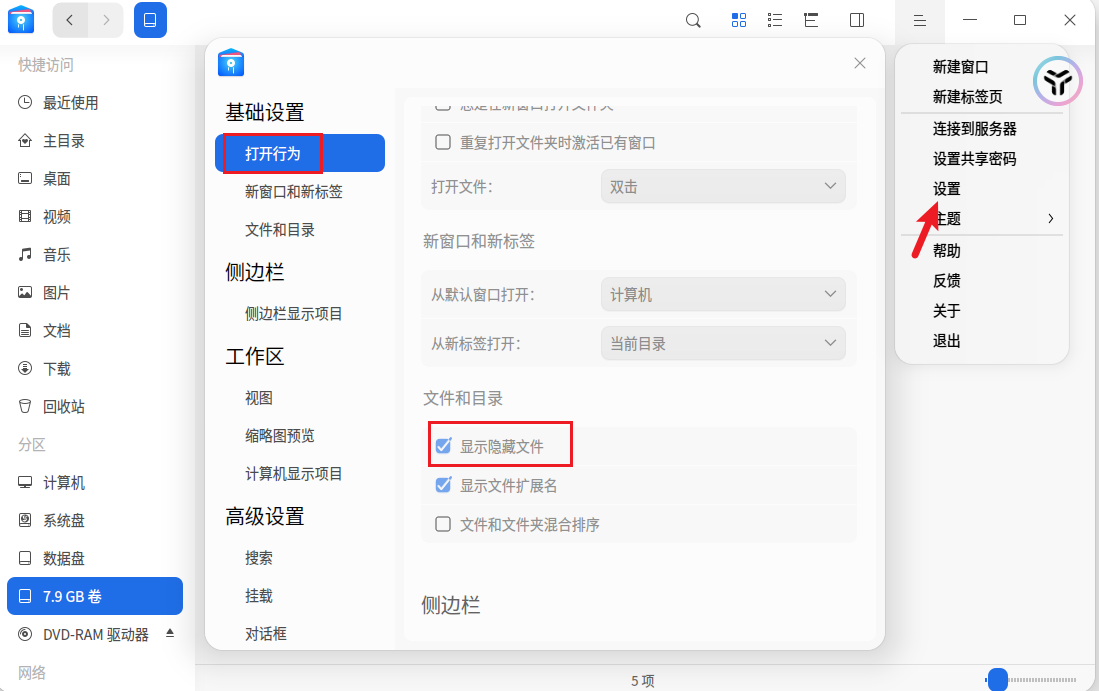The image size is (1099, 691).
Task: Open the hamburger main menu
Action: [x=920, y=20]
